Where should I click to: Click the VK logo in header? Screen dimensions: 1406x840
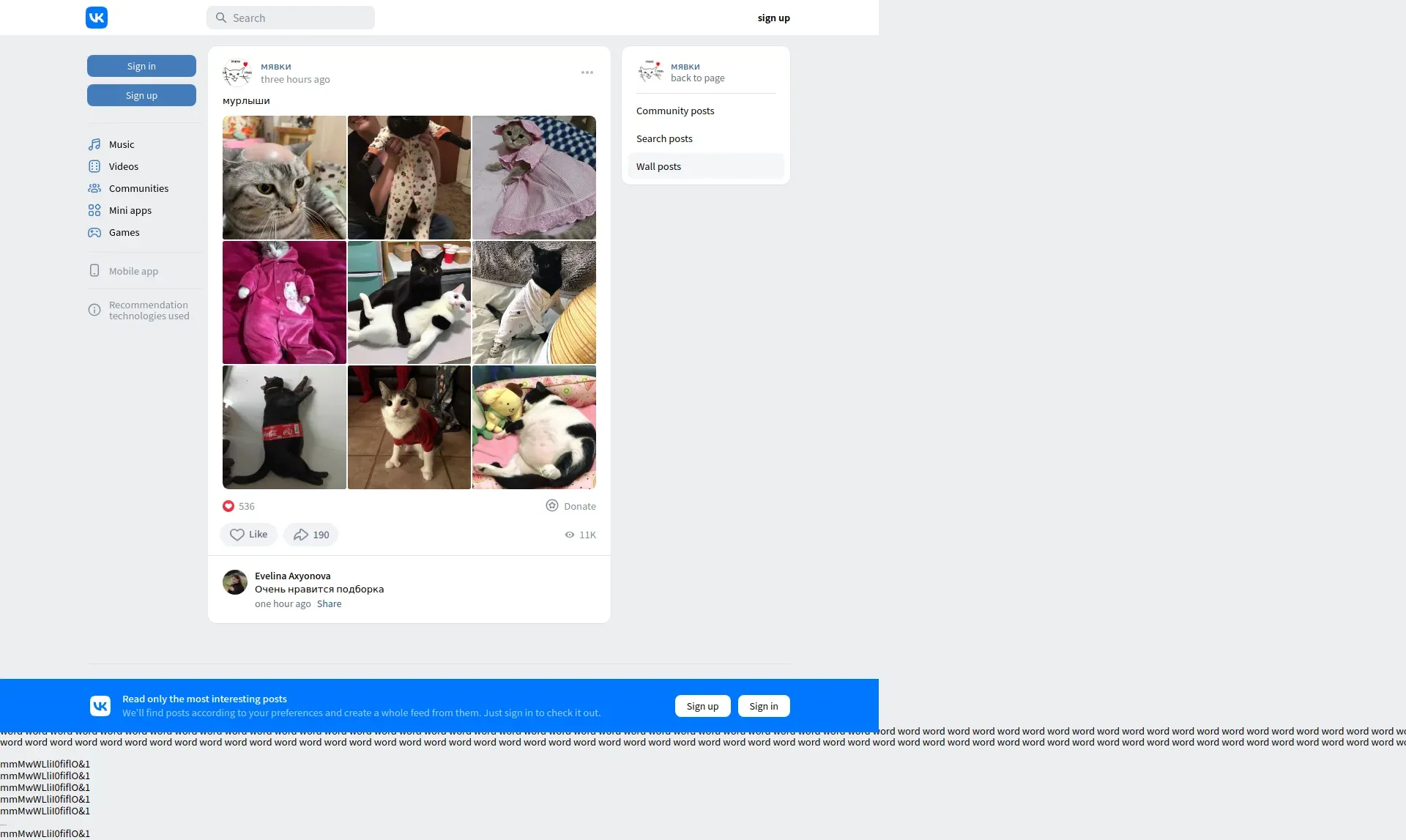97,18
